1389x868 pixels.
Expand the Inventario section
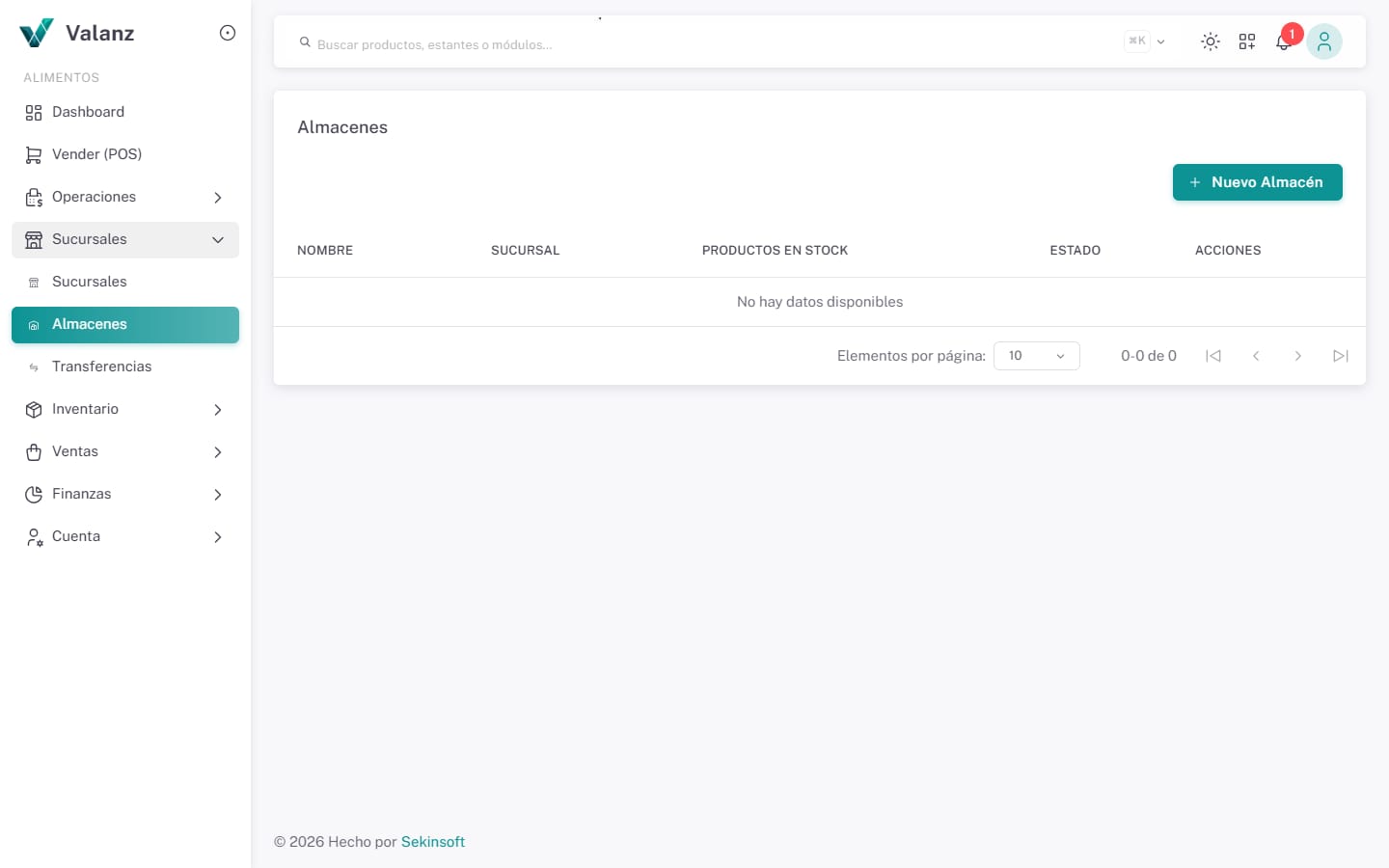pyautogui.click(x=125, y=409)
